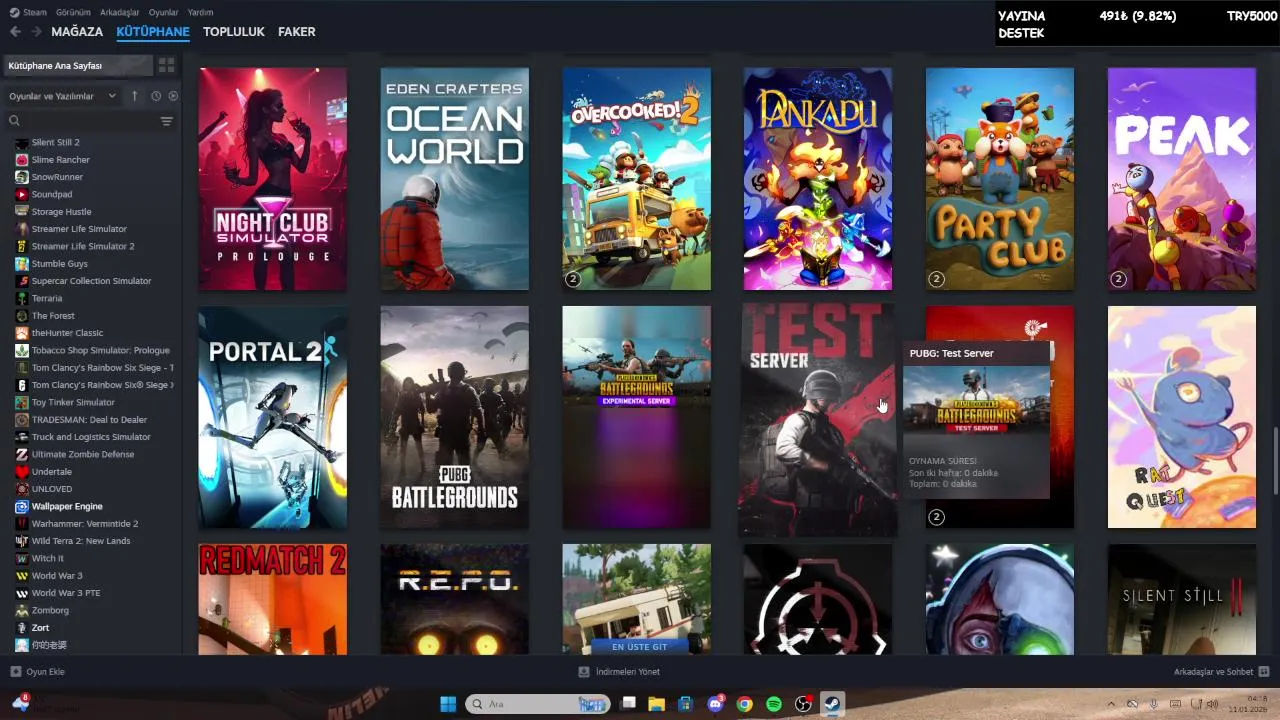This screenshot has width=1280, height=720.
Task: Open the Pankapu game cover
Action: (818, 179)
